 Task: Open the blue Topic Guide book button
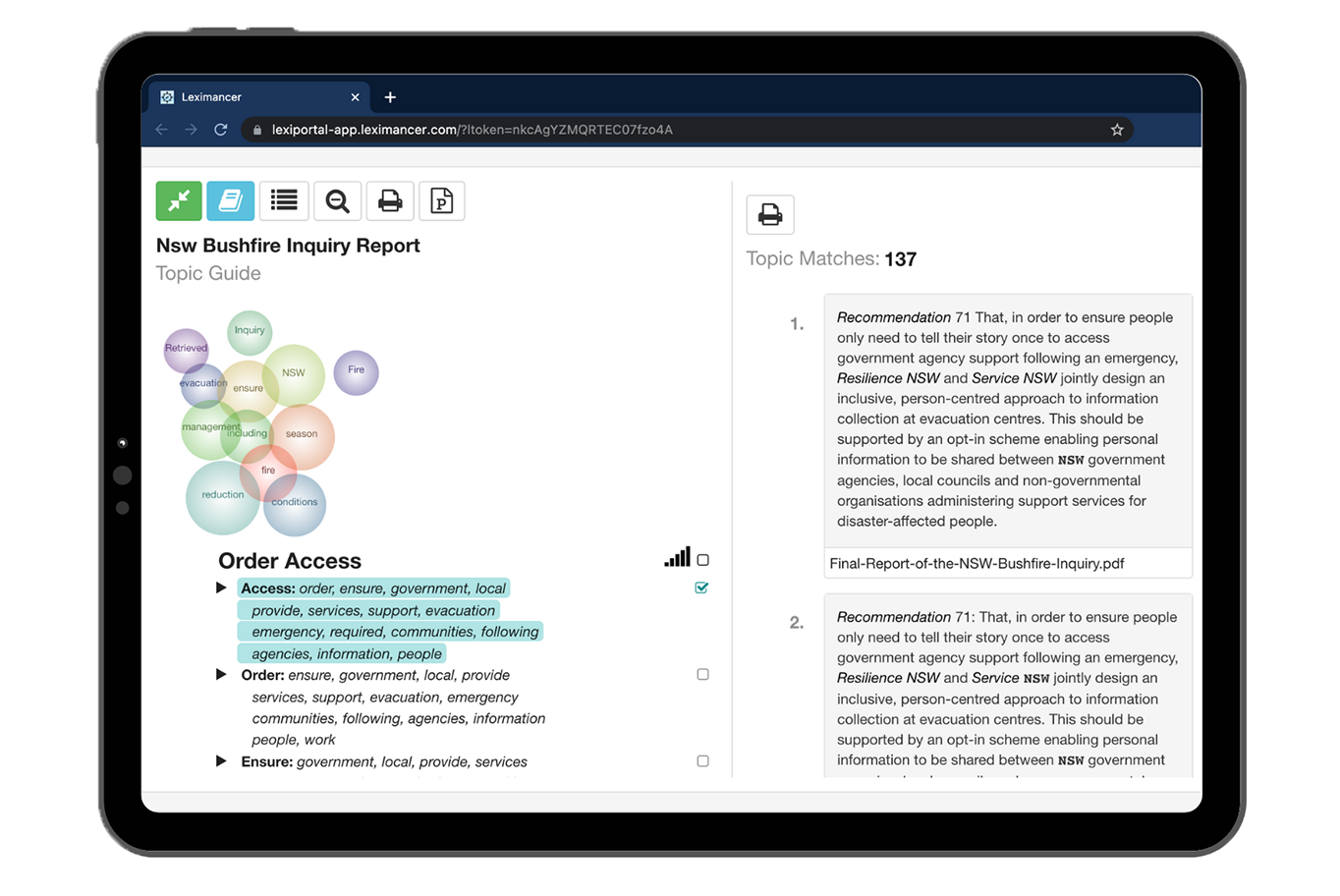point(231,201)
